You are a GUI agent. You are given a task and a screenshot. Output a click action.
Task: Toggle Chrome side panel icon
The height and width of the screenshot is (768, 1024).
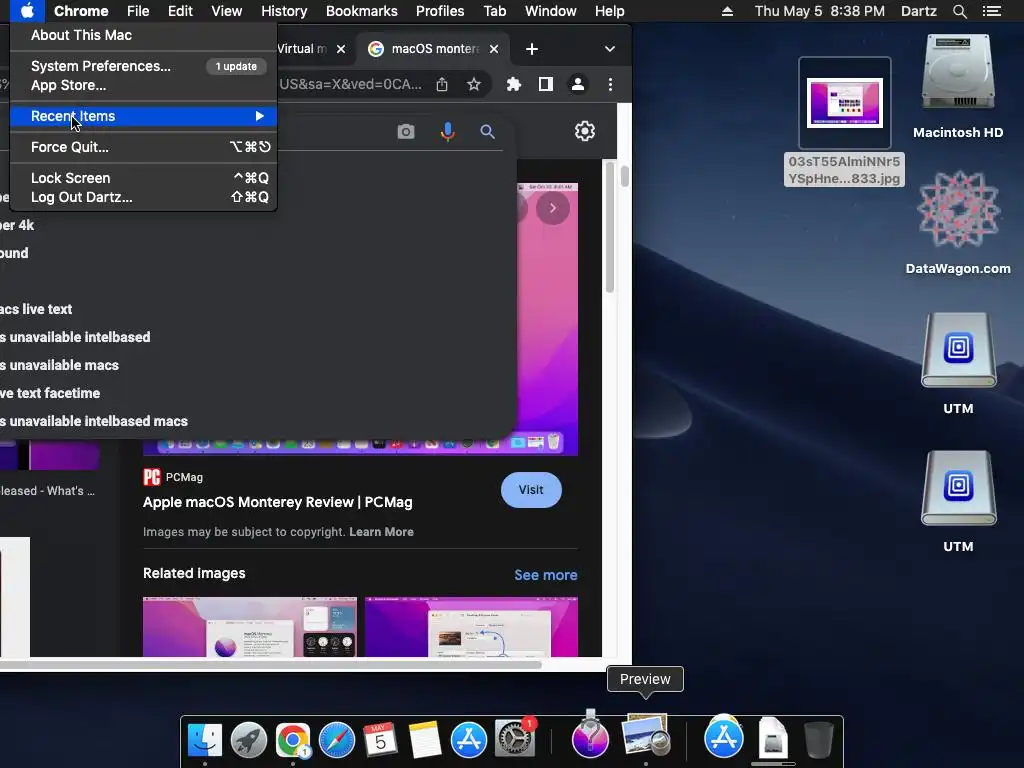click(545, 84)
